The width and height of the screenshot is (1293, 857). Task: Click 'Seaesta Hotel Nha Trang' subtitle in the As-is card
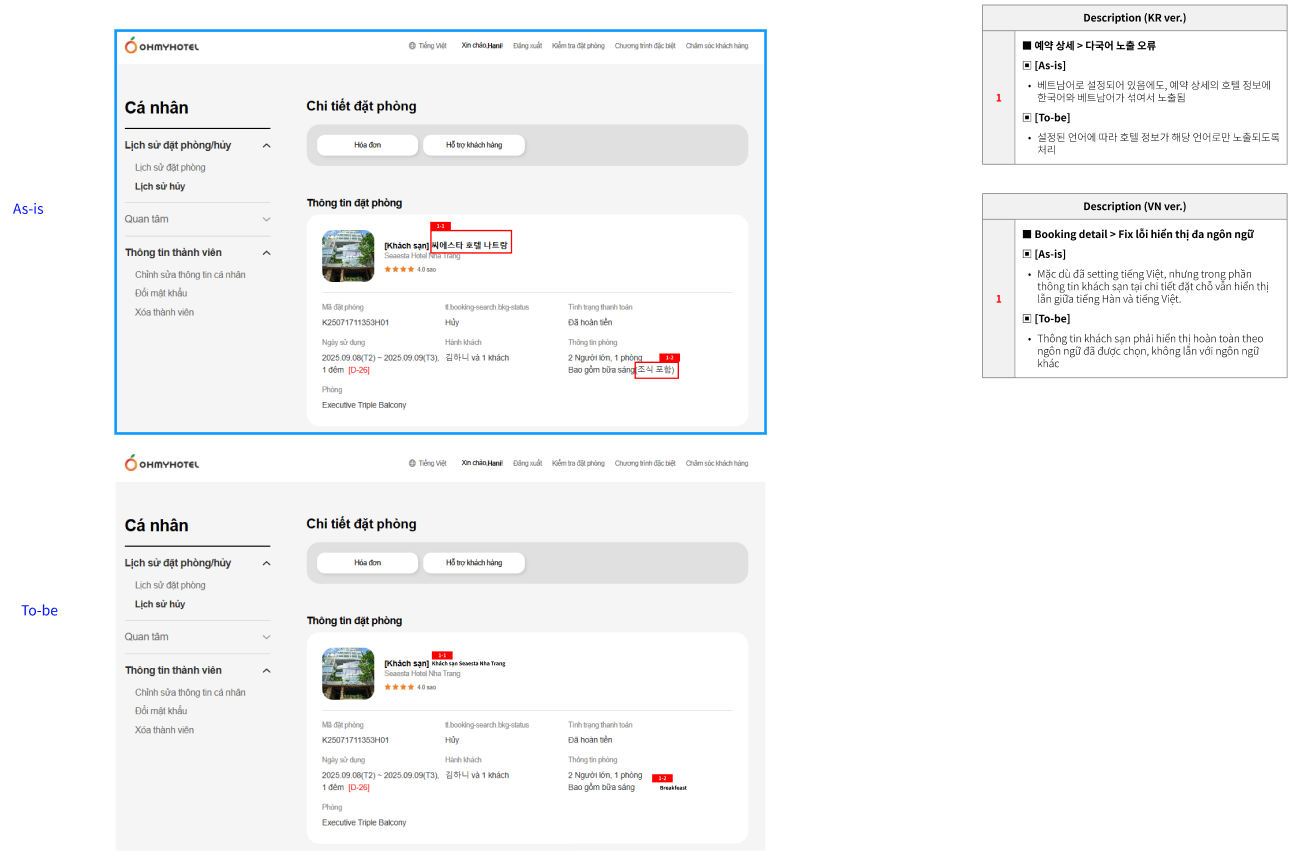(422, 256)
